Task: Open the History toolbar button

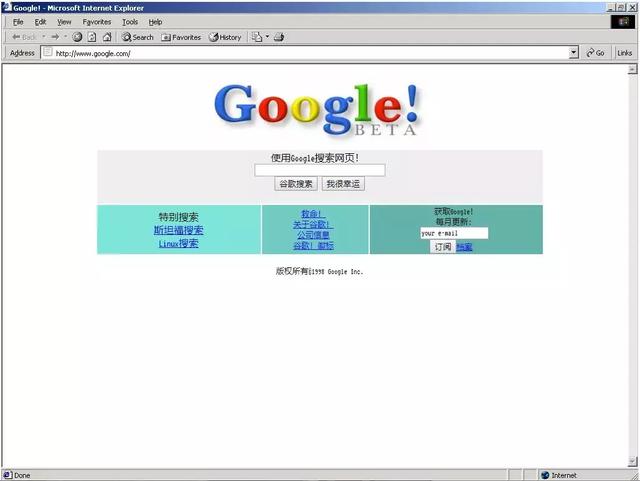Action: [x=225, y=37]
